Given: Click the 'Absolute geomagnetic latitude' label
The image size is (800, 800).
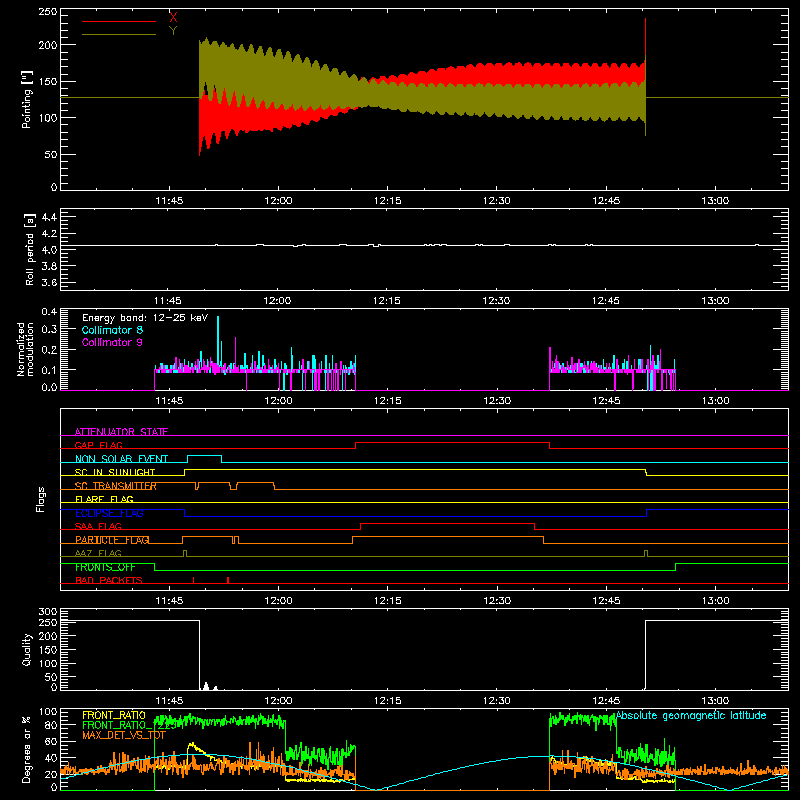Looking at the screenshot, I should pyautogui.click(x=691, y=715).
